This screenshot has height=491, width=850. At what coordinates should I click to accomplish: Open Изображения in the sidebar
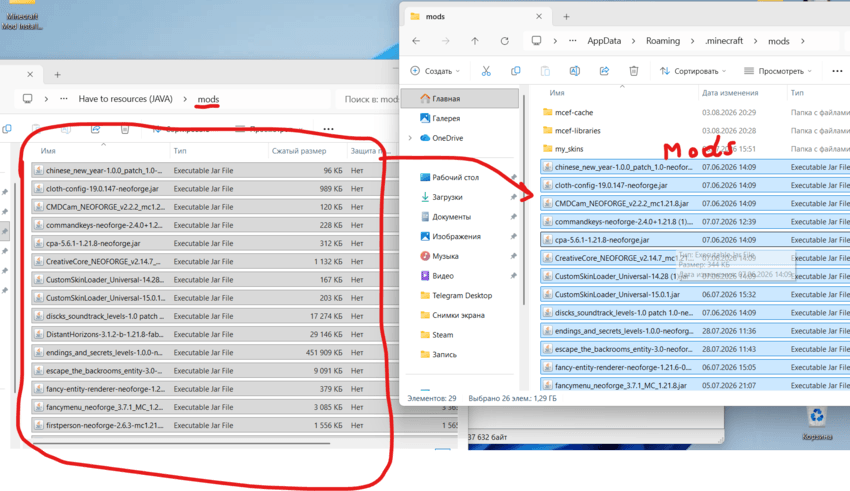click(456, 236)
